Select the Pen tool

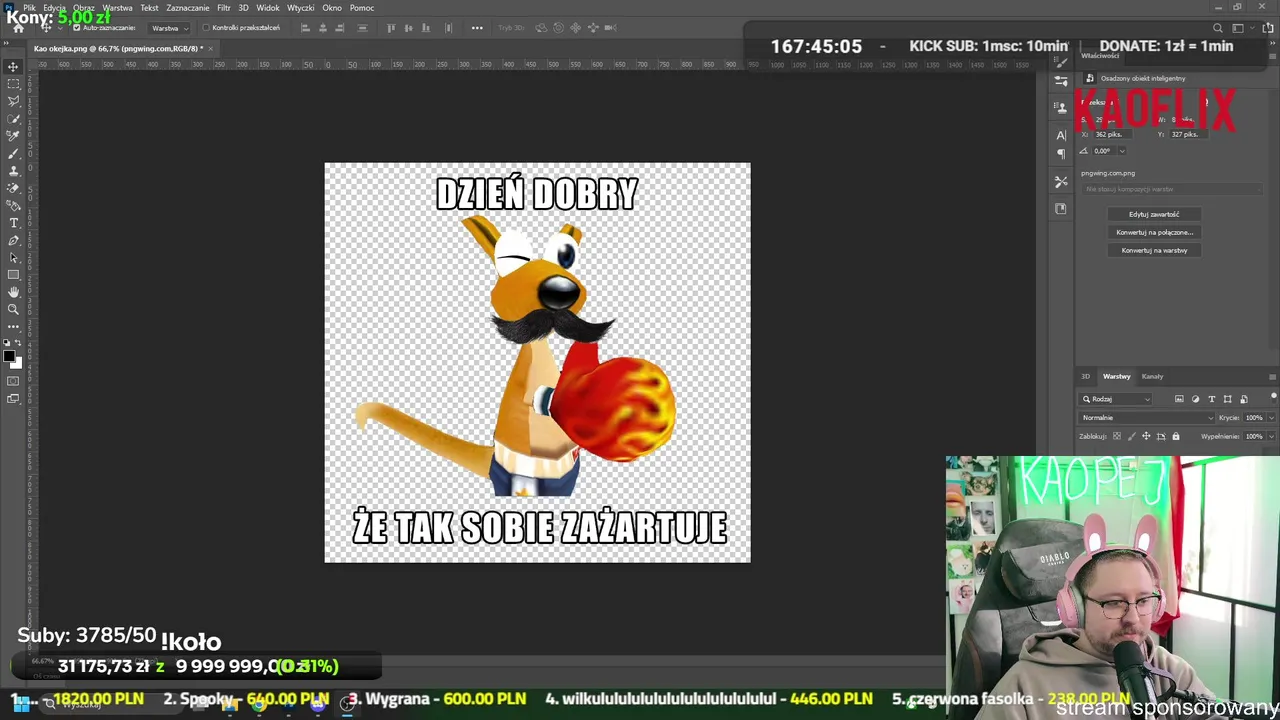point(13,240)
